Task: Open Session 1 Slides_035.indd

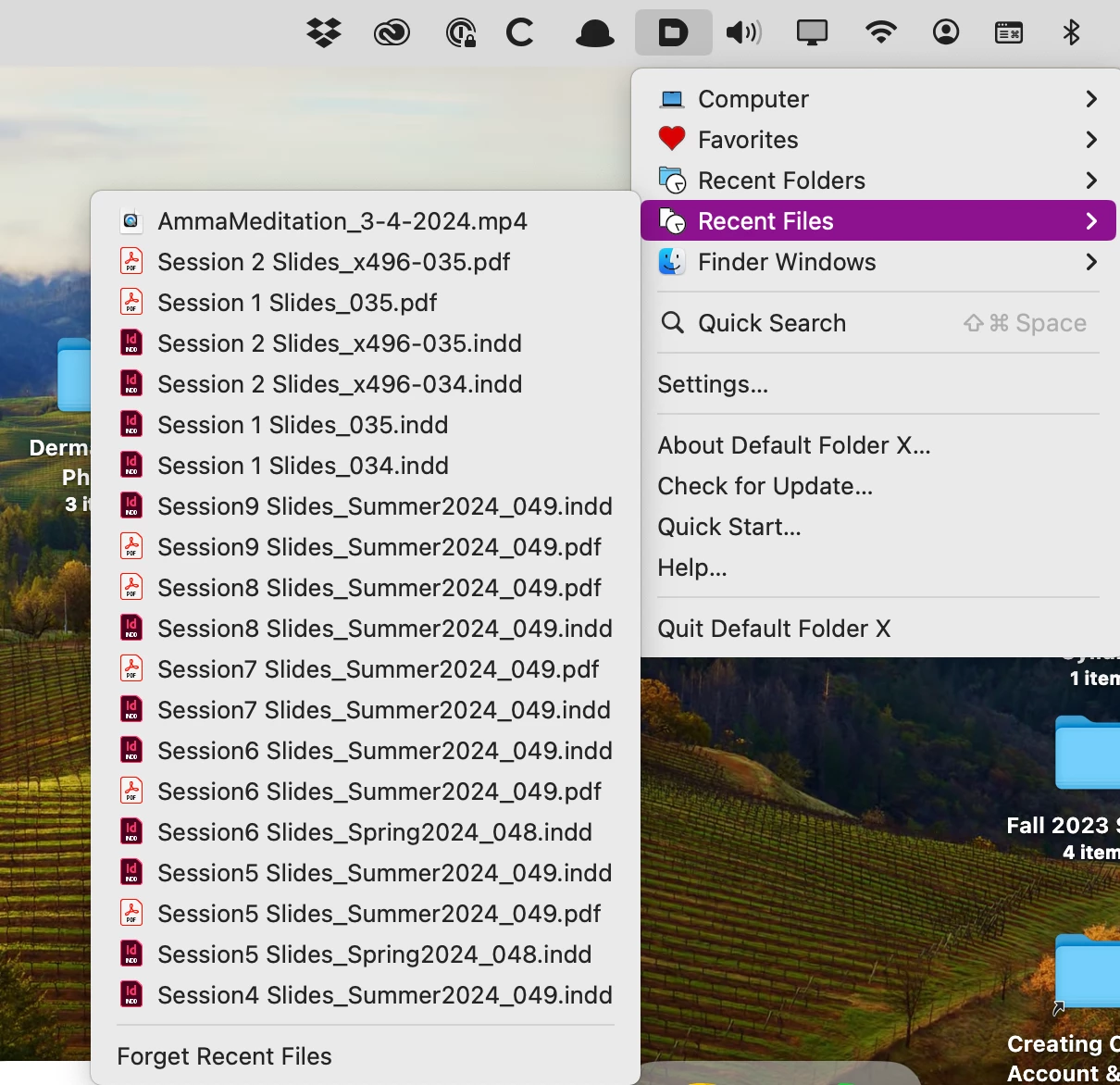Action: click(366, 425)
